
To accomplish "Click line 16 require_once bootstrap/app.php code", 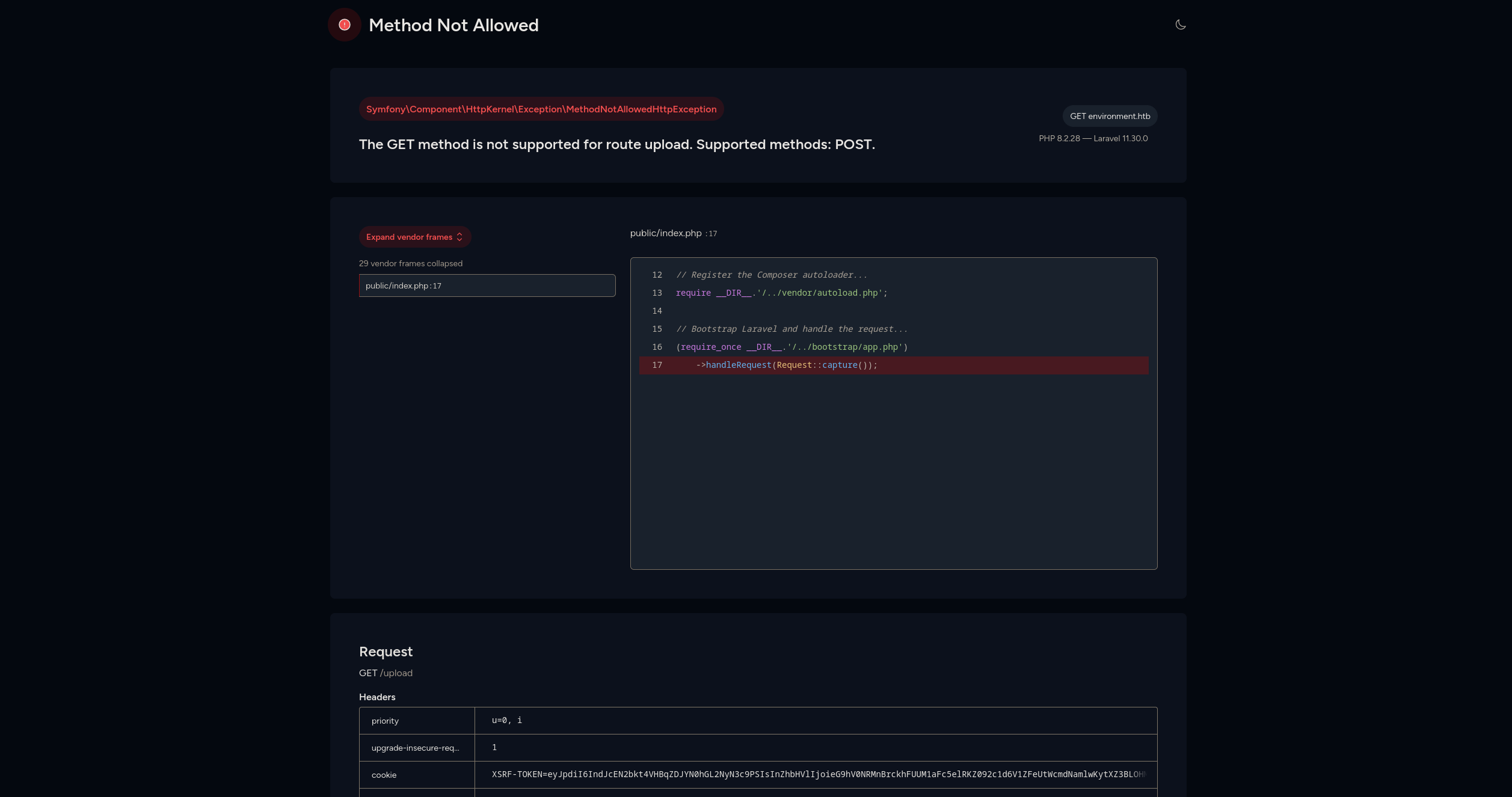I will (791, 347).
